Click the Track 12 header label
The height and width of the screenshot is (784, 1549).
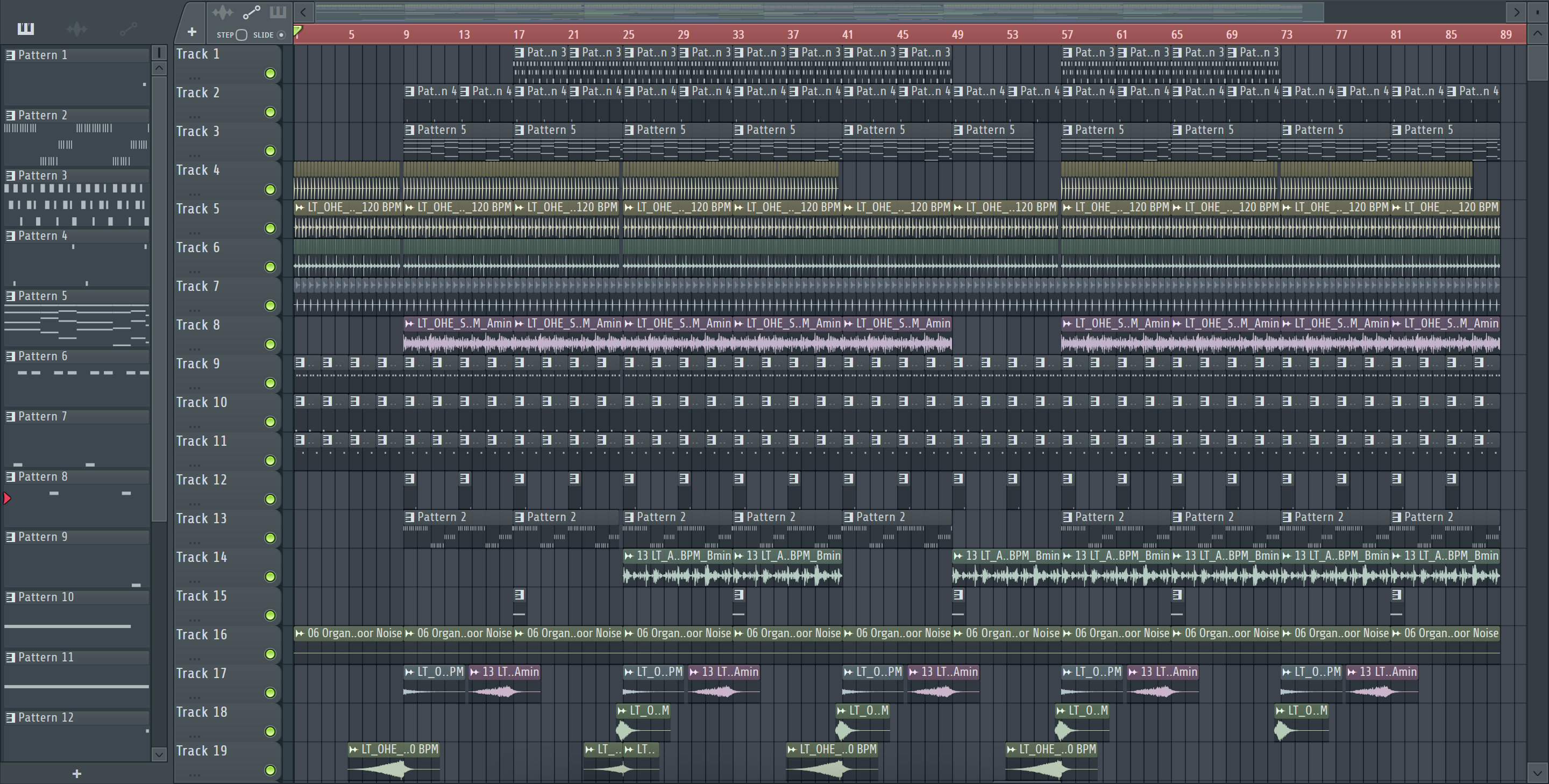pos(202,480)
